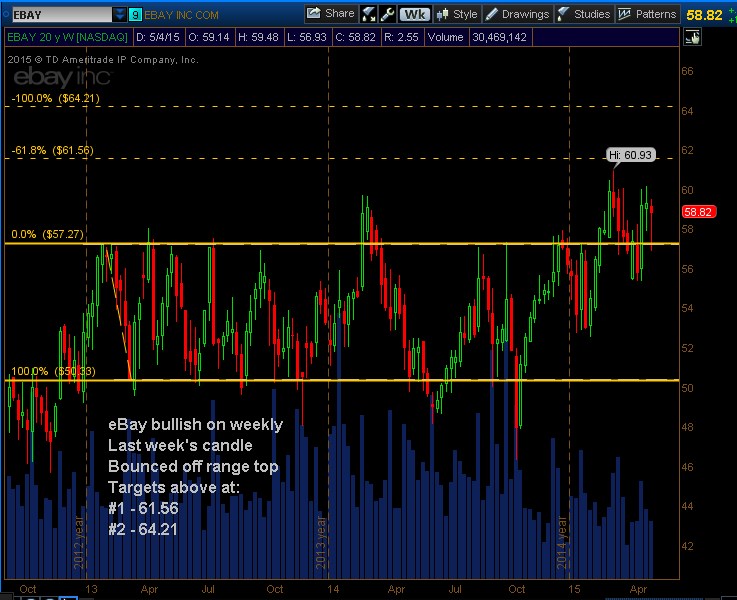Select the 0.0% ($57.27) Fibonacci label

tap(47, 234)
